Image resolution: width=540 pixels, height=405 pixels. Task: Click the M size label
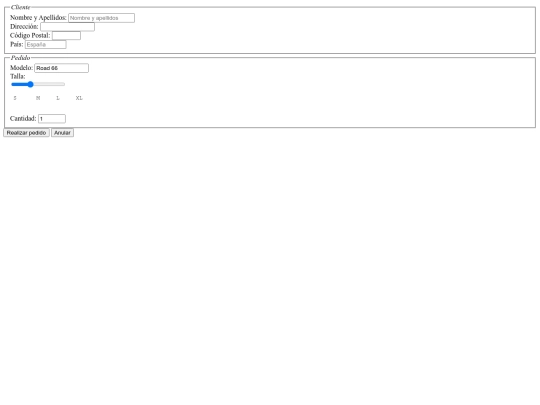tap(38, 98)
